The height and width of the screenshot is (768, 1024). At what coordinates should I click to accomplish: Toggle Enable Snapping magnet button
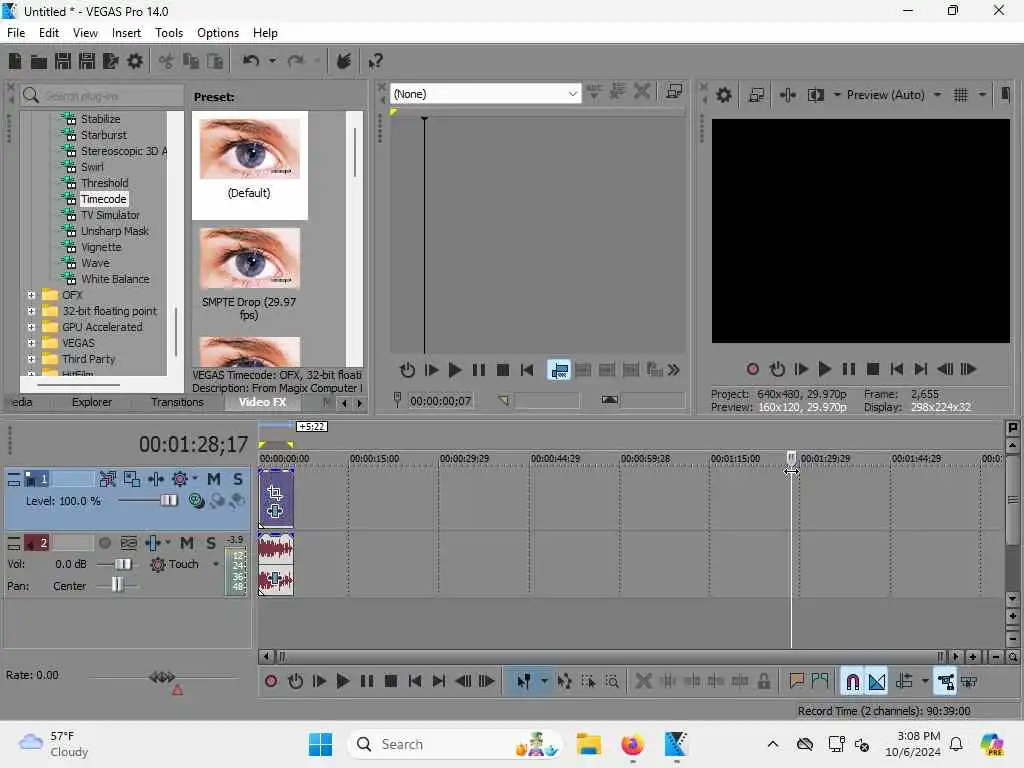[852, 681]
